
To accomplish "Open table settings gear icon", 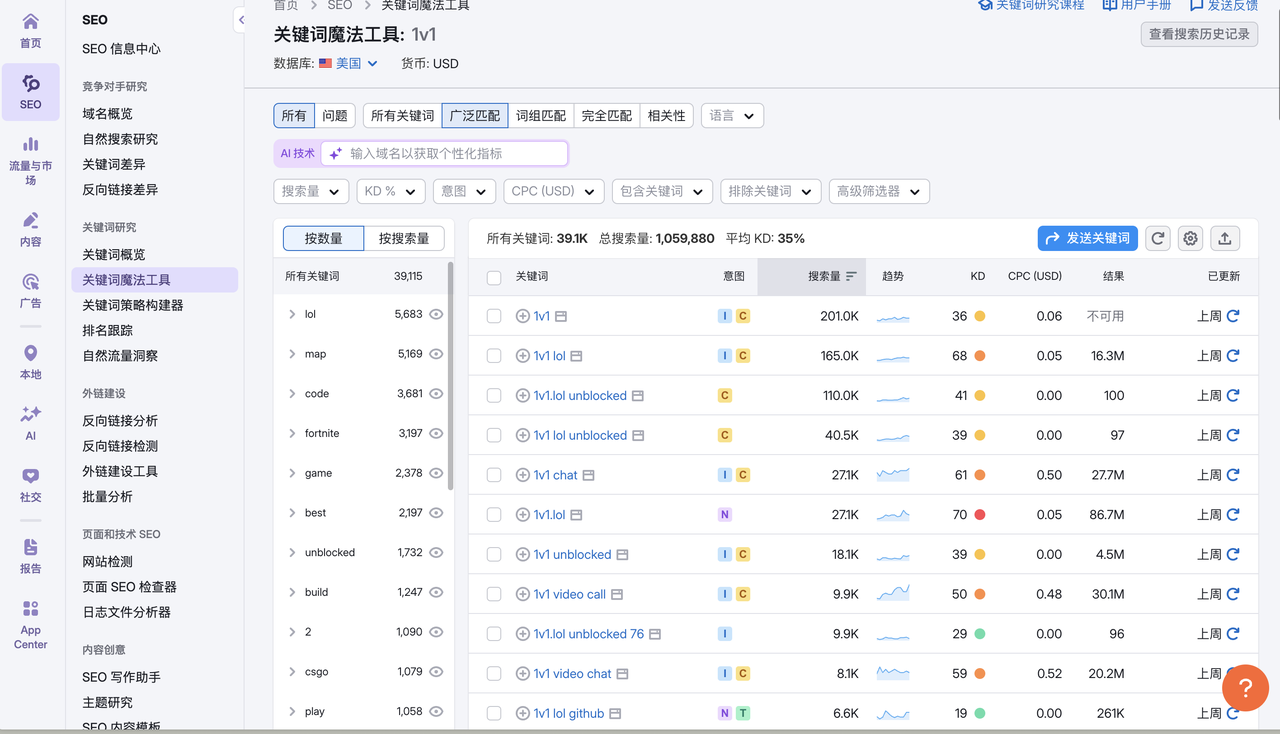I will tap(1190, 238).
